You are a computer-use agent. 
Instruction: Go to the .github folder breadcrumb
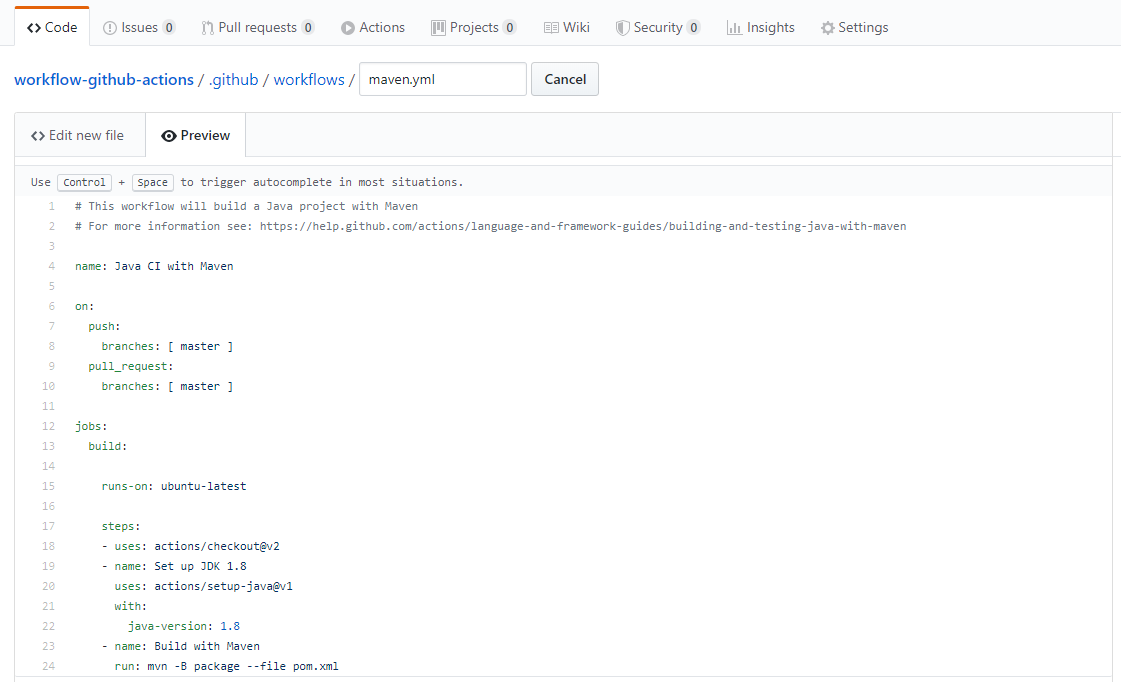pos(234,80)
